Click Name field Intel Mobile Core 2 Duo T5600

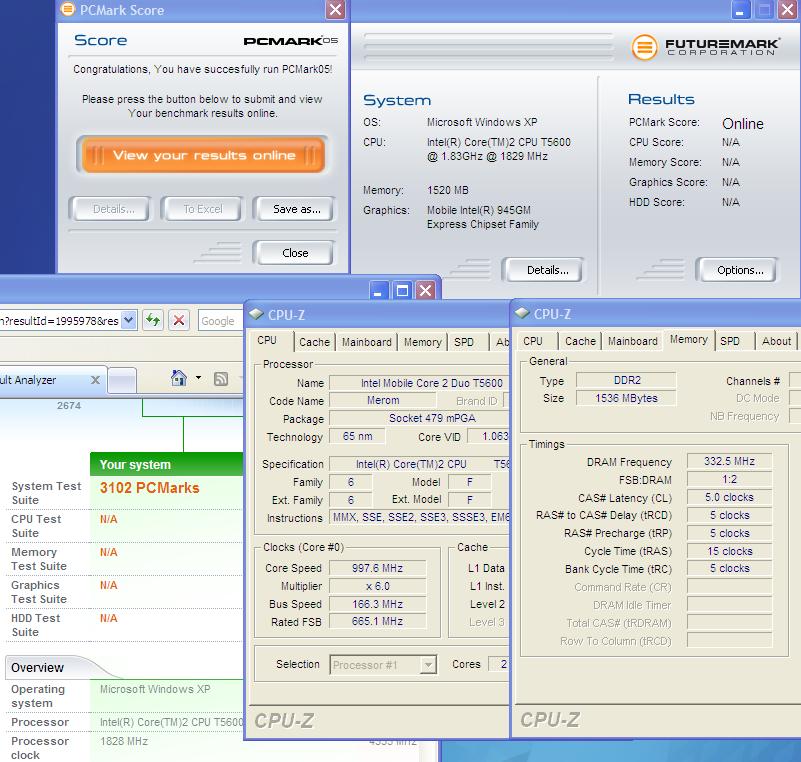pyautogui.click(x=419, y=383)
